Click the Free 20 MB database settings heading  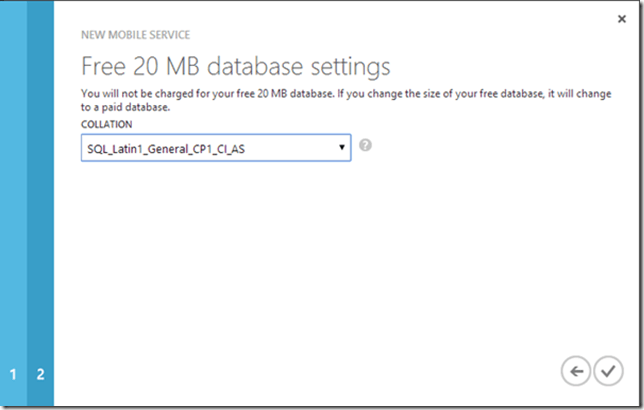coord(235,67)
